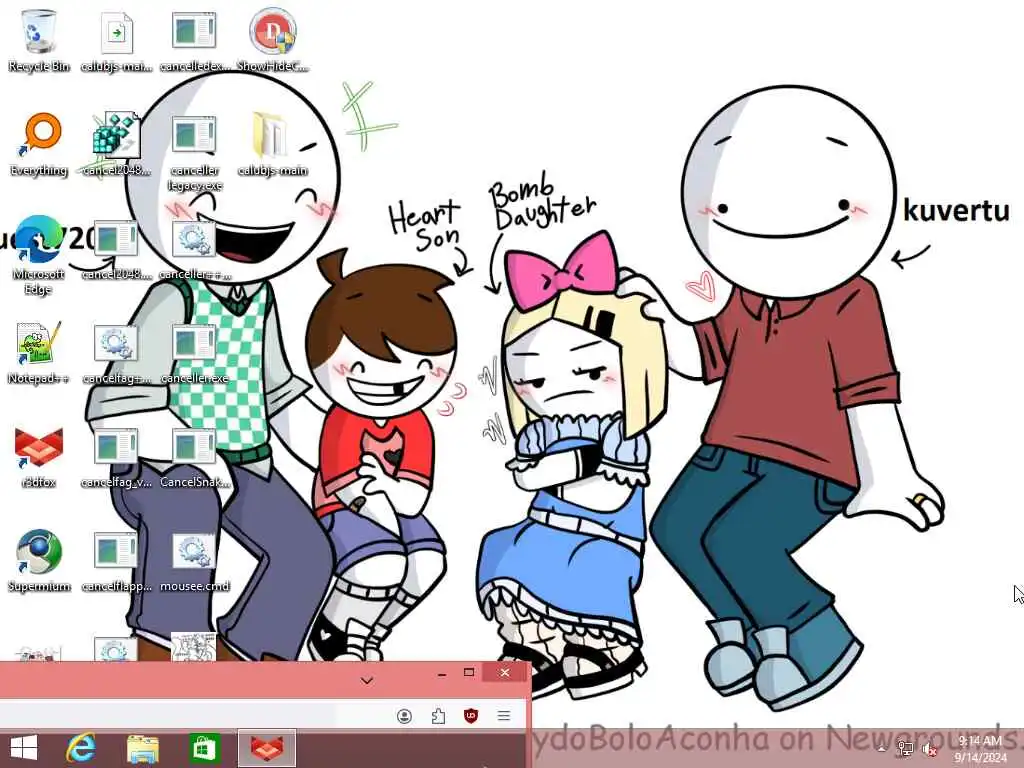Select the cancelflapp... desktop icon
This screenshot has height=768, width=1024.
click(116, 560)
